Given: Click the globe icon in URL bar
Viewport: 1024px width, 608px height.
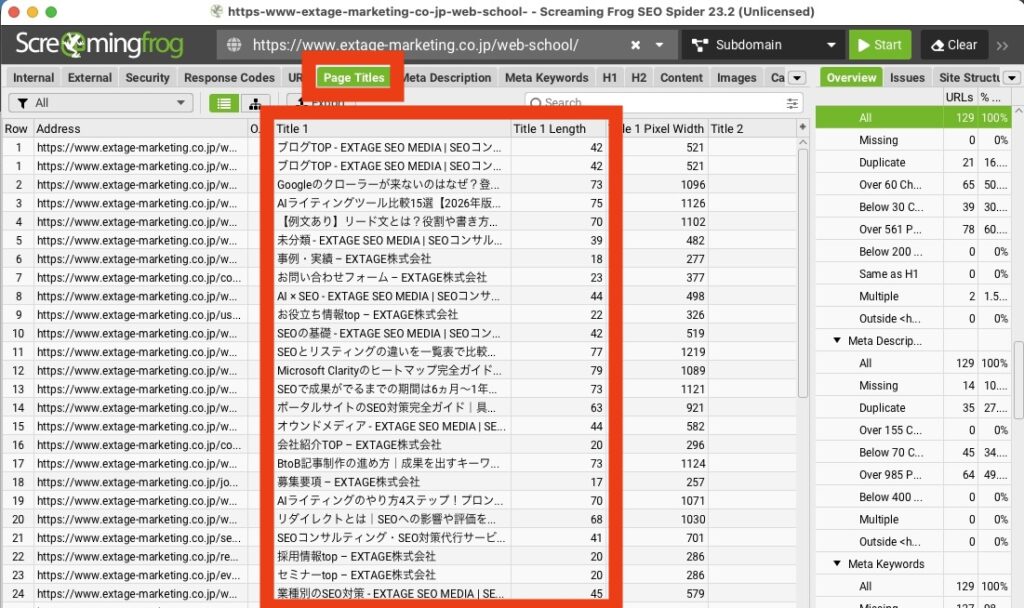Looking at the screenshot, I should pyautogui.click(x=233, y=44).
